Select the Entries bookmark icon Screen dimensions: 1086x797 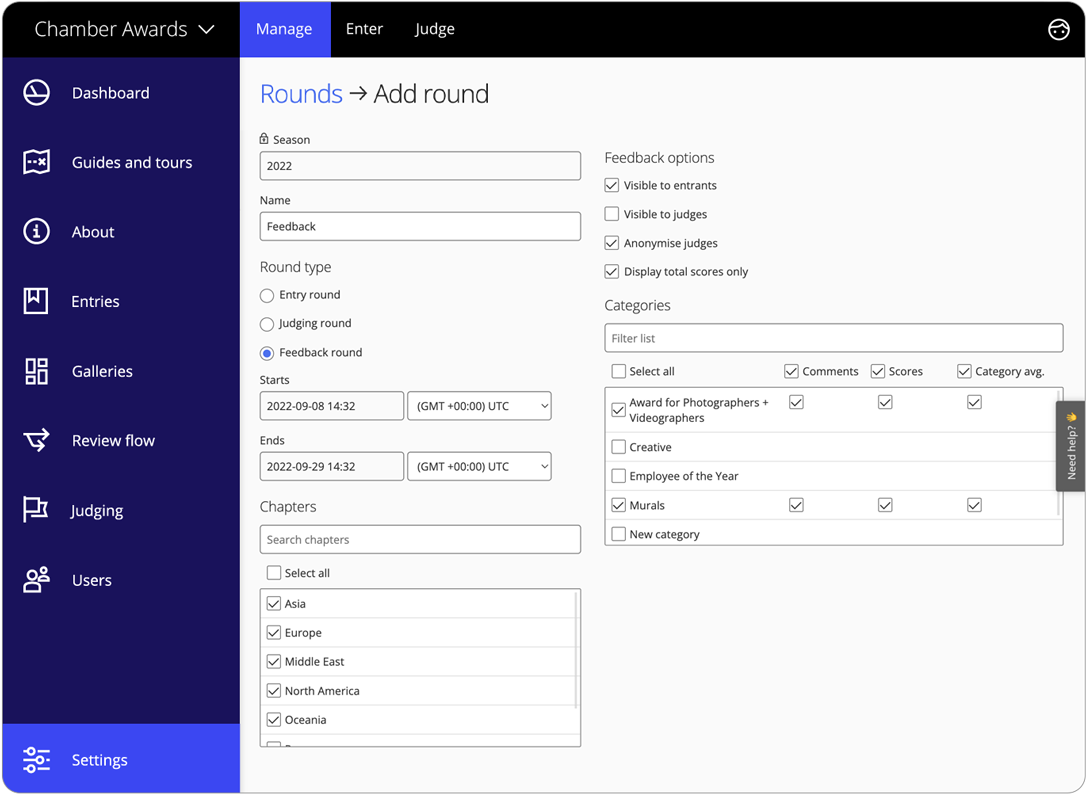pos(37,301)
